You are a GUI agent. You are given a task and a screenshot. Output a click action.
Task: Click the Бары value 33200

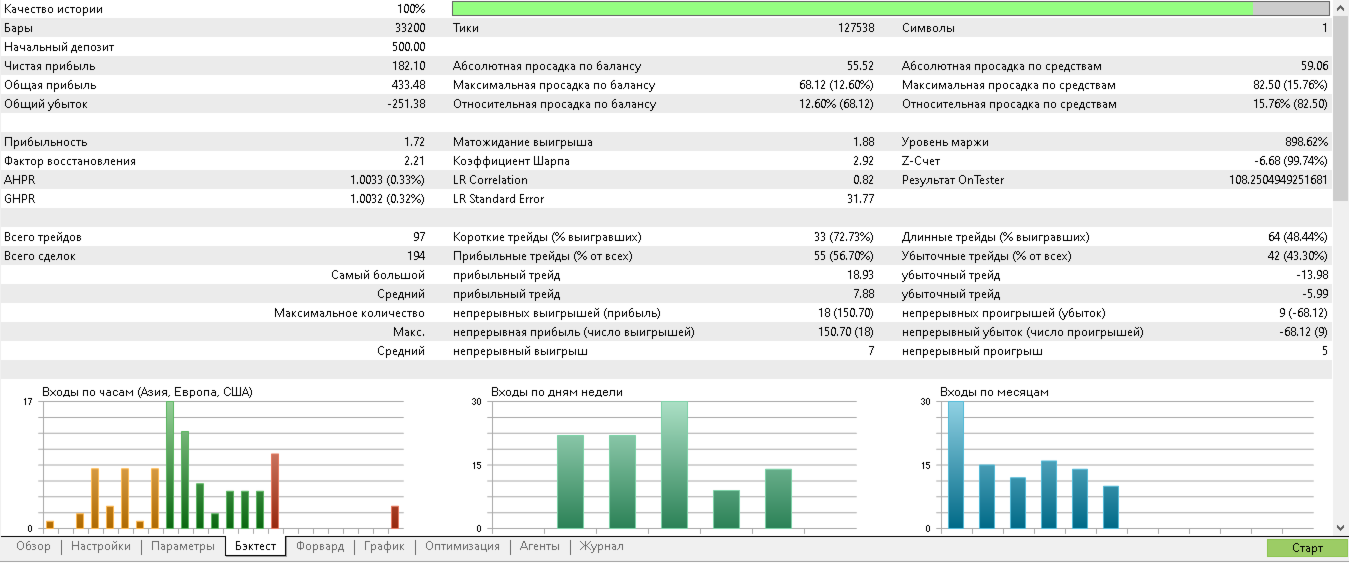[410, 28]
